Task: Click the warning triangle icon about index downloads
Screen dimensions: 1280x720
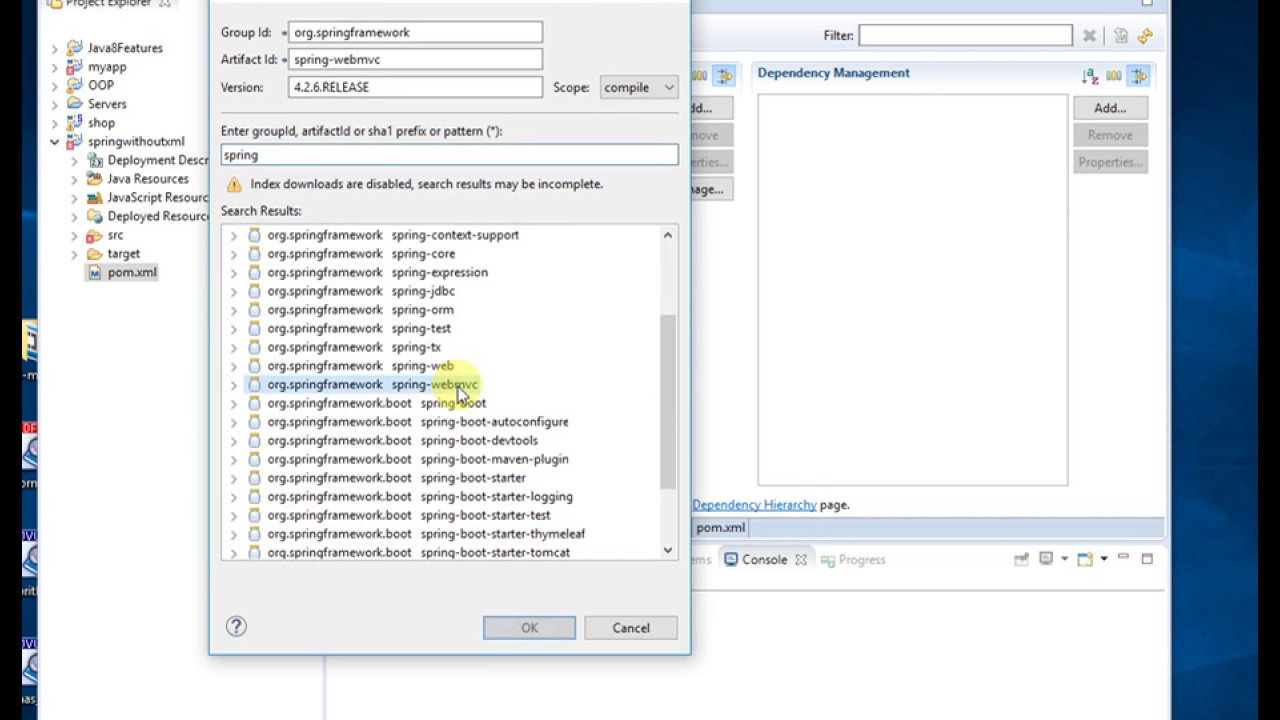Action: click(234, 184)
